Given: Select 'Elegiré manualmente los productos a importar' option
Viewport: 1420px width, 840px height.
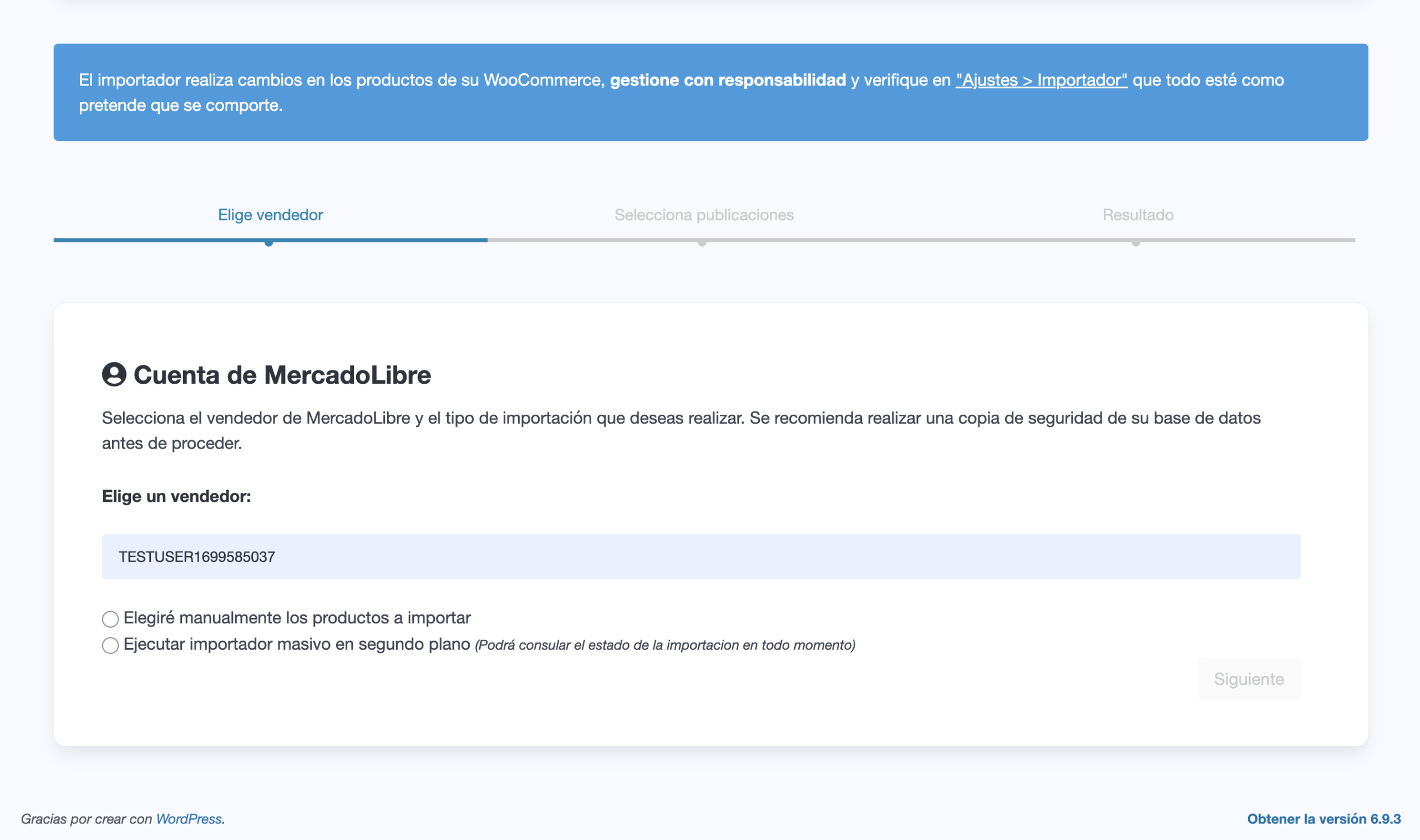Looking at the screenshot, I should 110,619.
